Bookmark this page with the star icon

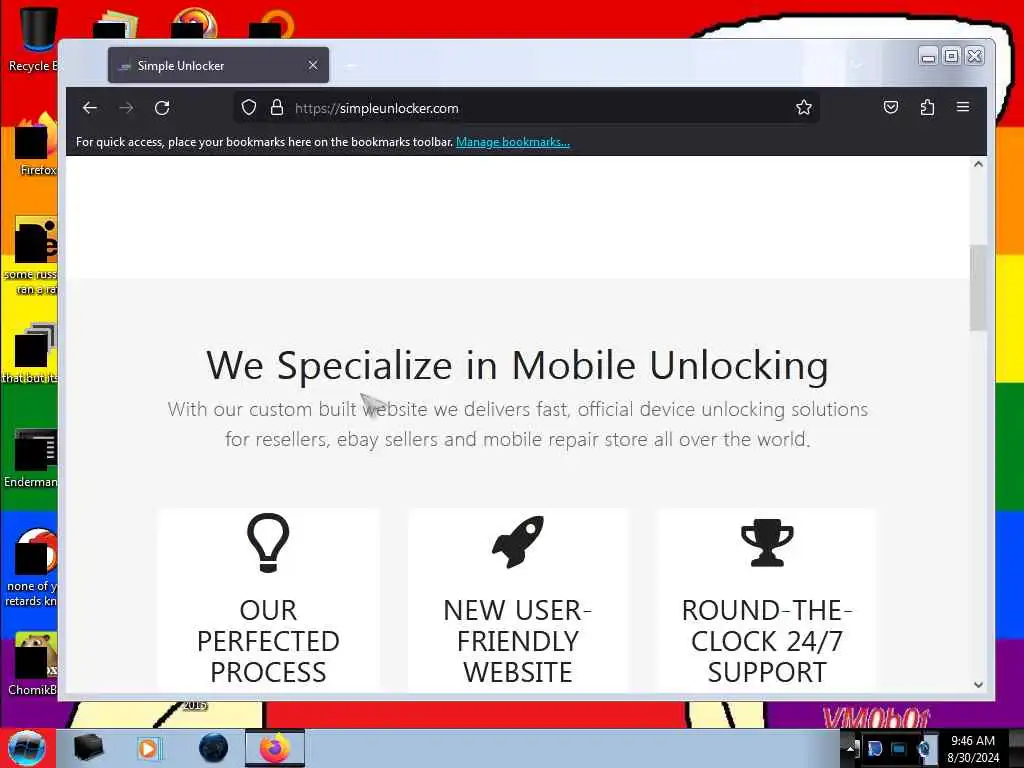point(804,107)
